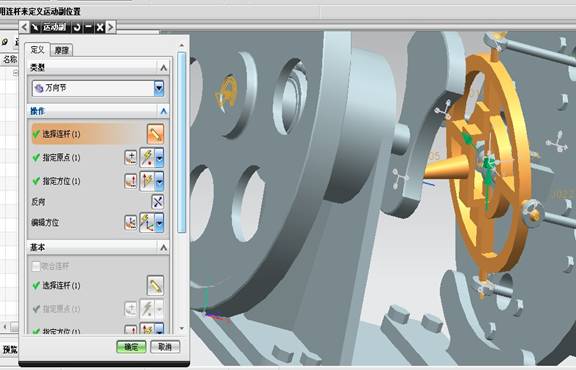The image size is (576, 370).
Task: Click the select link icon beside 选择连杆 in 操作
Action: click(x=155, y=134)
